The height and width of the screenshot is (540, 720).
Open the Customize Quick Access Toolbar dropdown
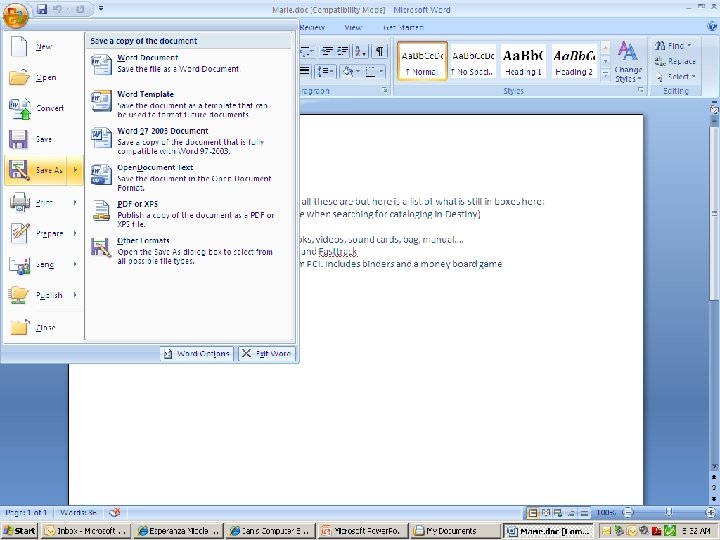[101, 8]
